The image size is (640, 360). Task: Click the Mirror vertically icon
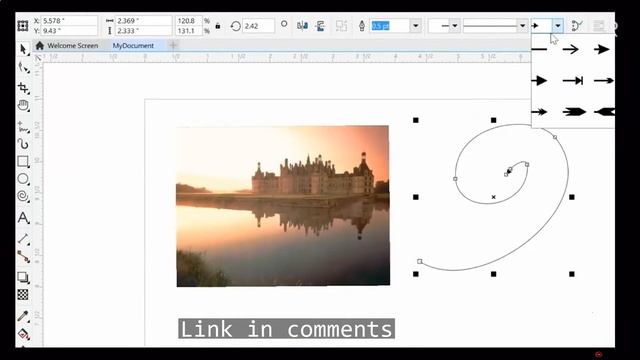pyautogui.click(x=320, y=26)
